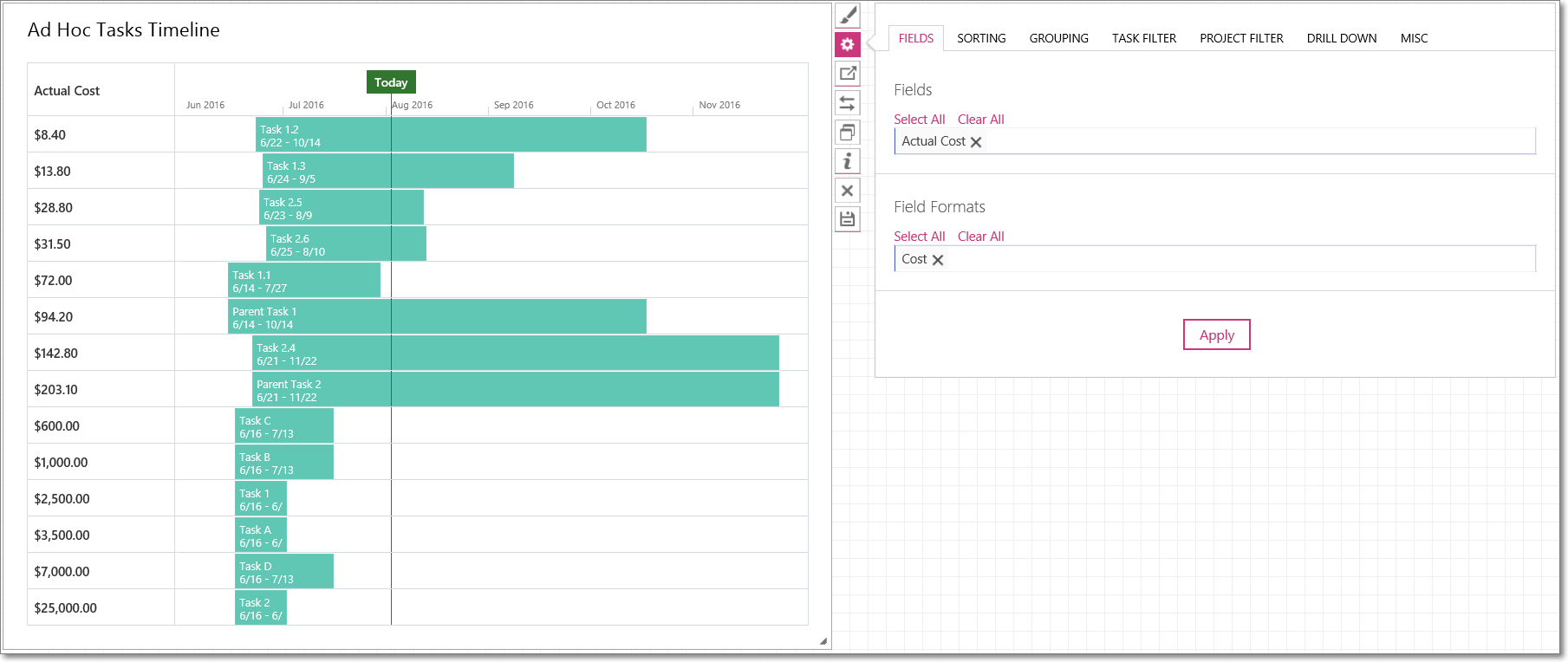Click the export/open-in-new icon
1568x662 pixels.
tap(848, 74)
